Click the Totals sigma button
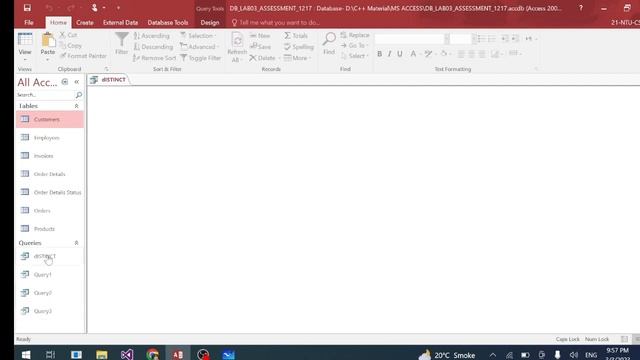The image size is (640, 360). pyautogui.click(x=296, y=36)
